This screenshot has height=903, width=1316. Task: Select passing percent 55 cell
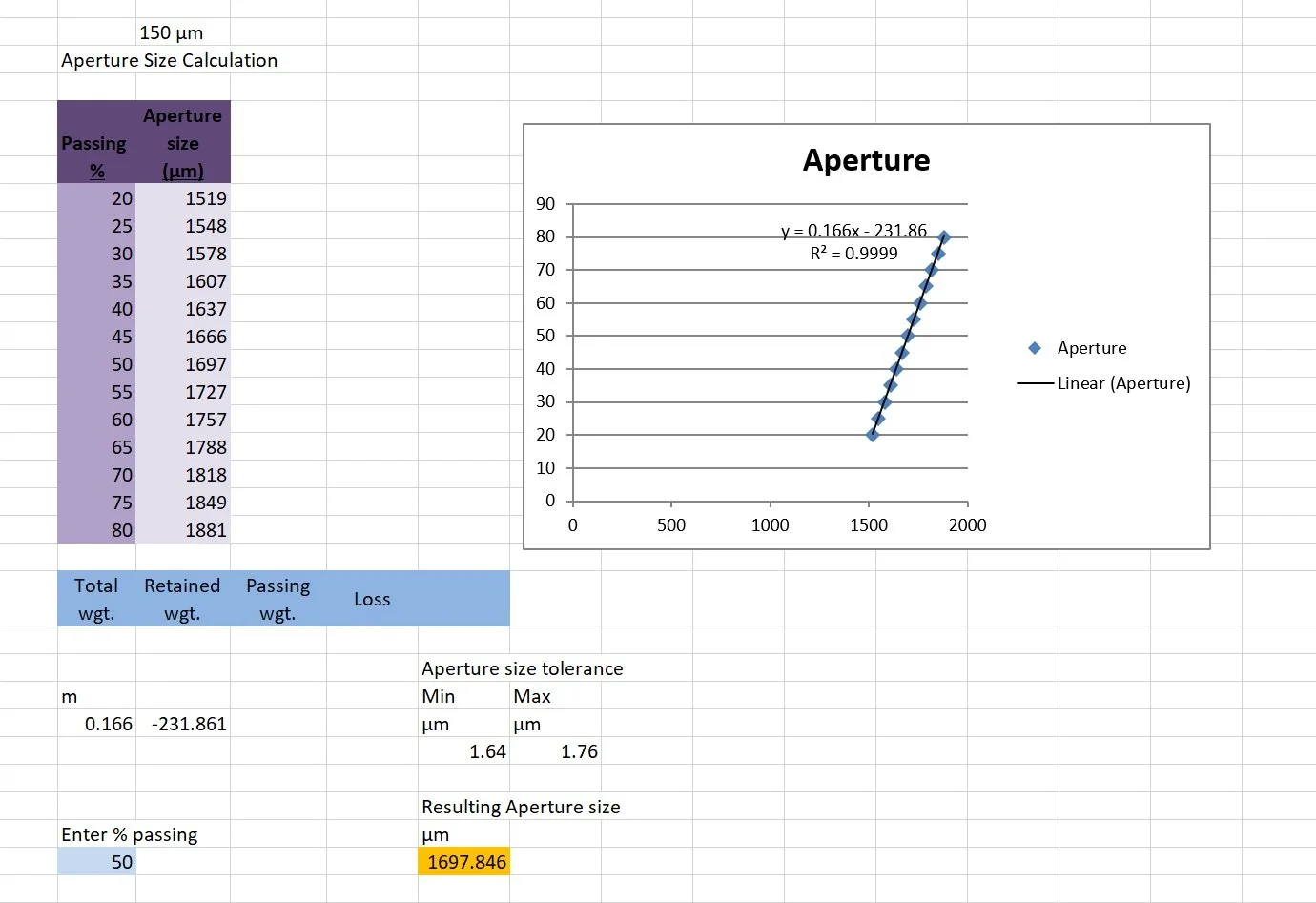point(96,392)
